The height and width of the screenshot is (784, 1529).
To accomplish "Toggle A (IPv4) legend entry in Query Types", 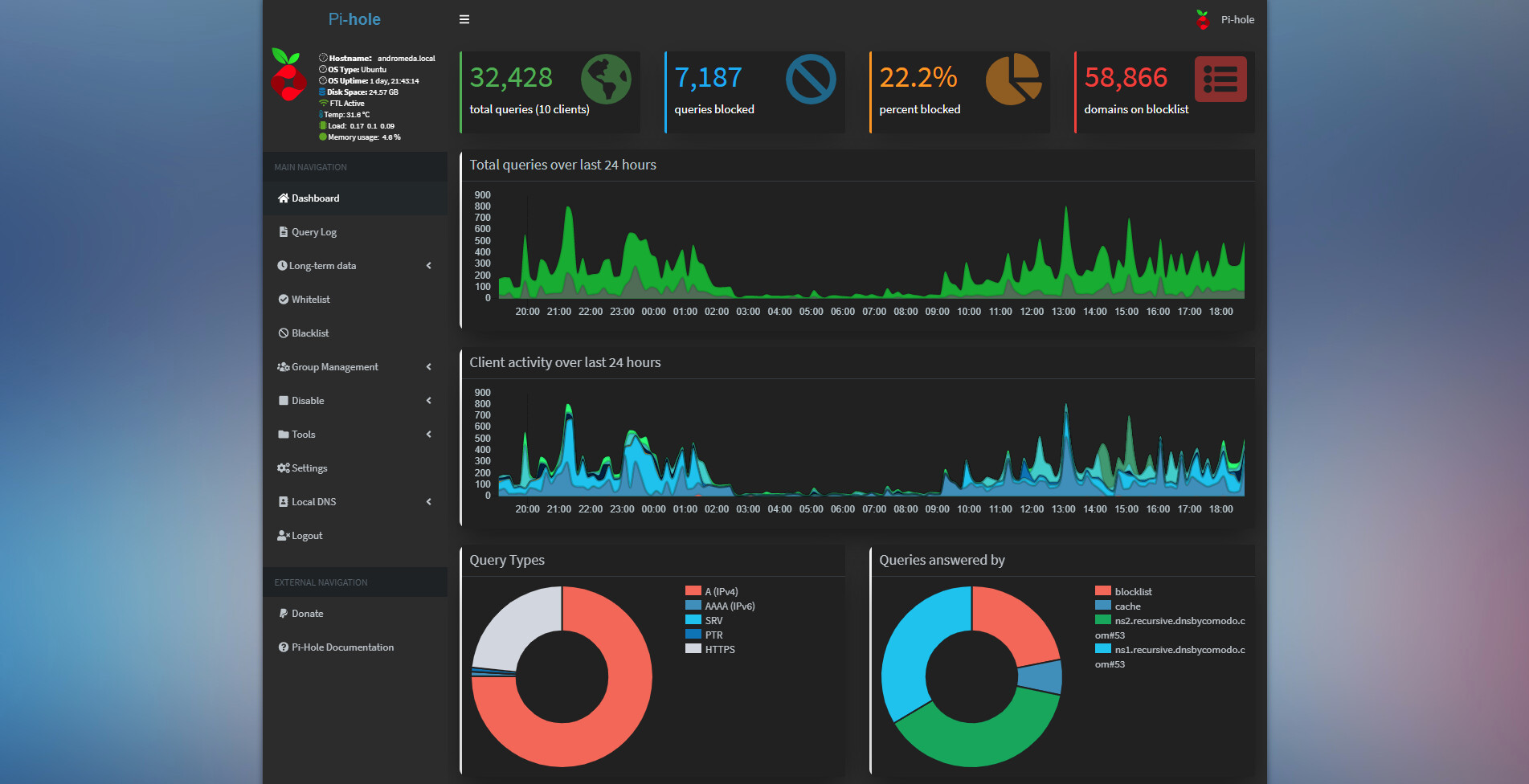I will tap(721, 591).
